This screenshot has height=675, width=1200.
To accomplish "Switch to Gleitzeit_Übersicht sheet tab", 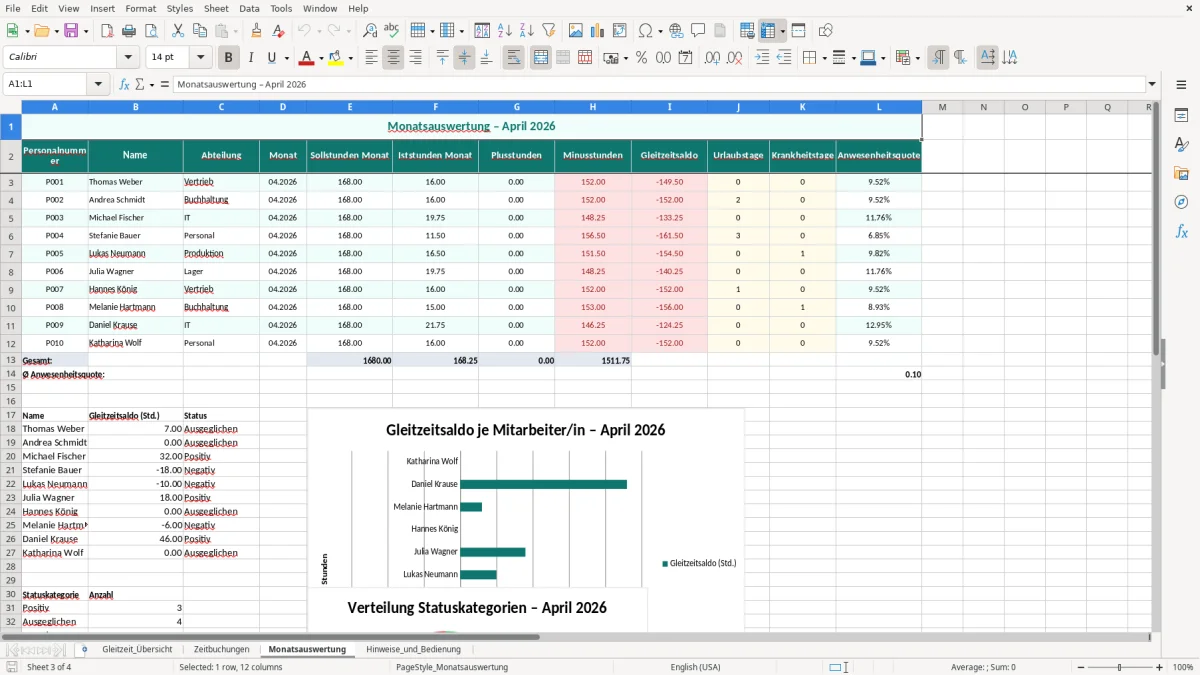I will 137,649.
